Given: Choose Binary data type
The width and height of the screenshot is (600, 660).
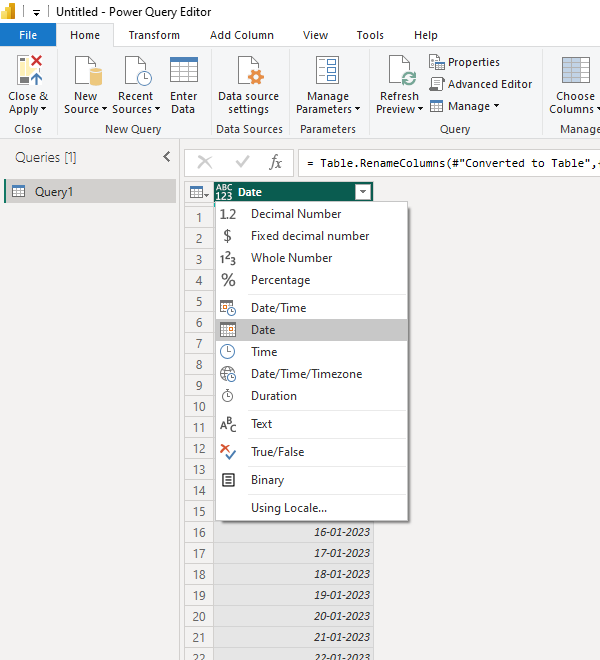Looking at the screenshot, I should coord(312,480).
